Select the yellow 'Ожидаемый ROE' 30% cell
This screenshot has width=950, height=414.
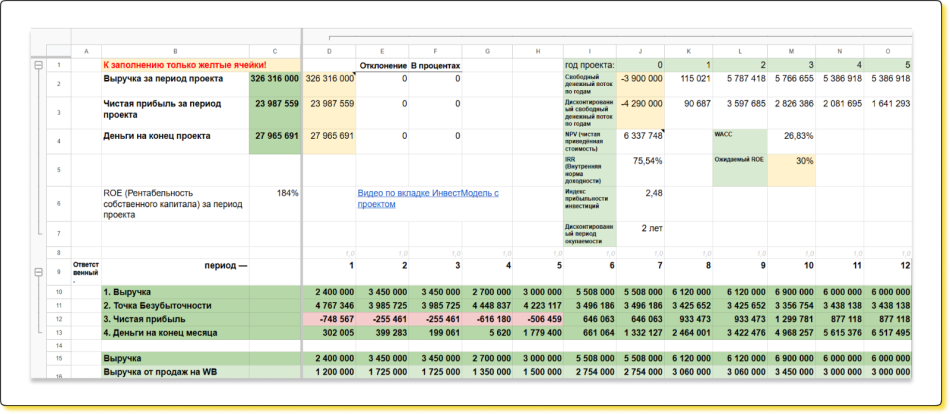[x=791, y=160]
